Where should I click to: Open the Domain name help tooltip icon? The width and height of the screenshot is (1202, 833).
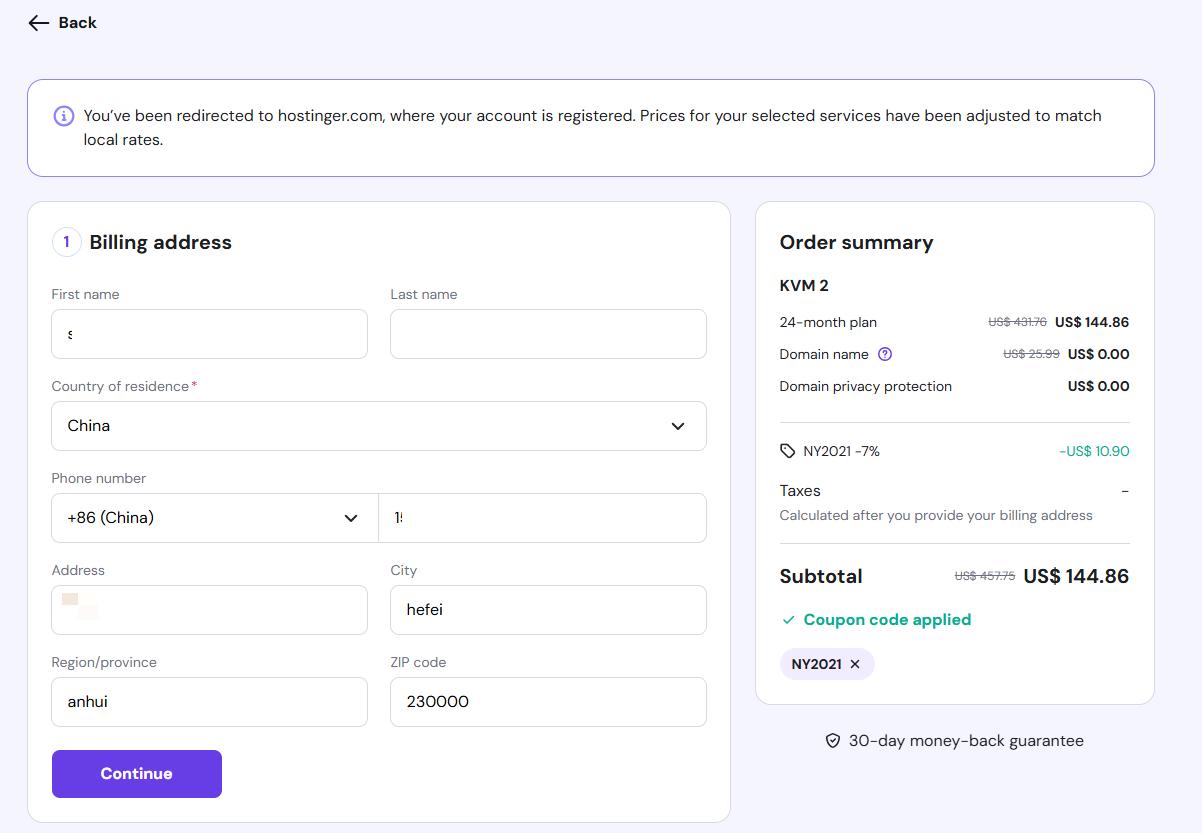884,354
